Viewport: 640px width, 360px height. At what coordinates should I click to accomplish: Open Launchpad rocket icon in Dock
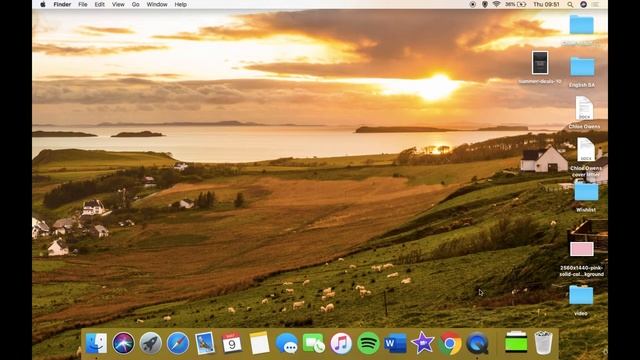click(x=150, y=343)
